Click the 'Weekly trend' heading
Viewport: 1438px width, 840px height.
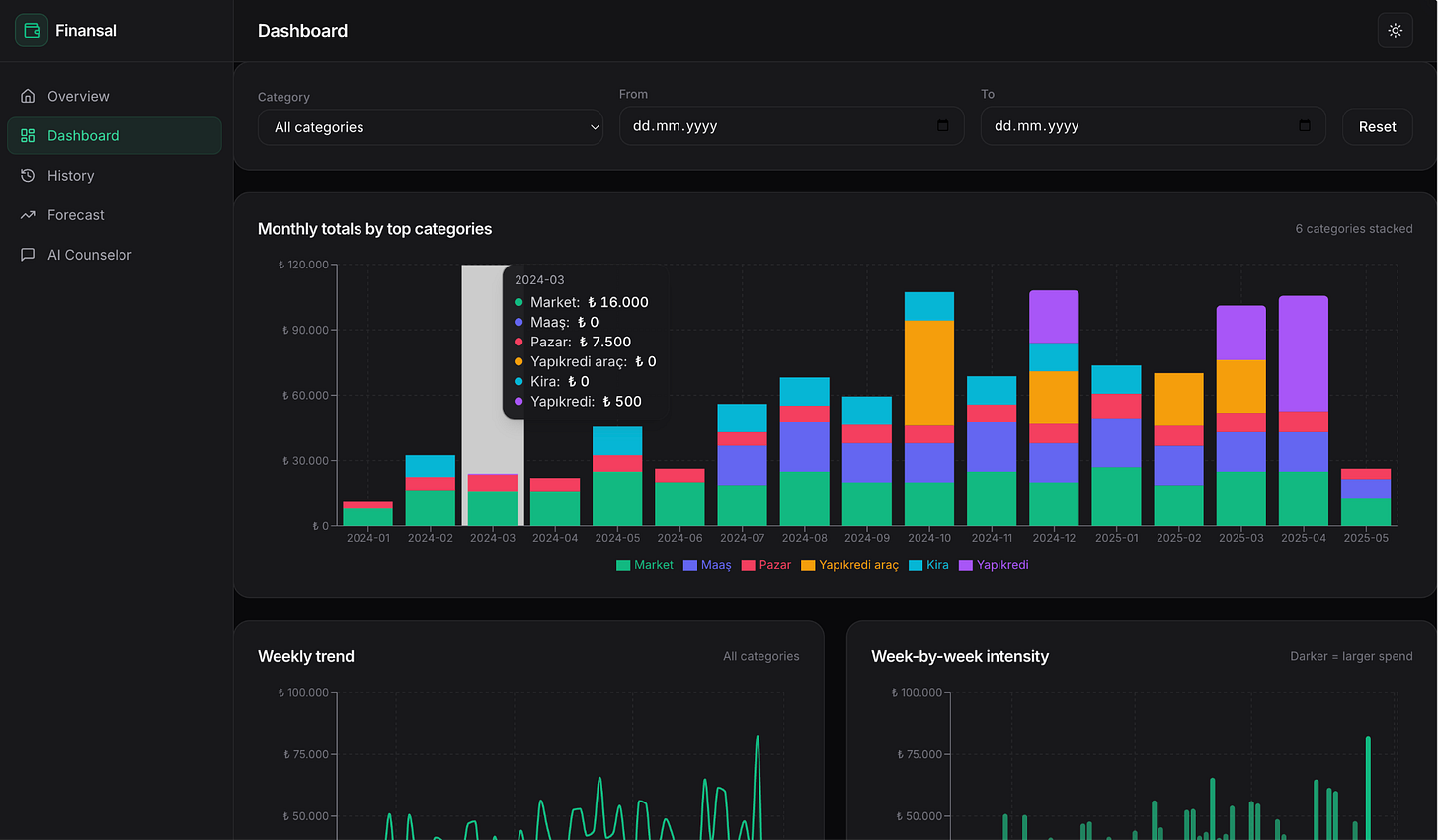pos(306,656)
